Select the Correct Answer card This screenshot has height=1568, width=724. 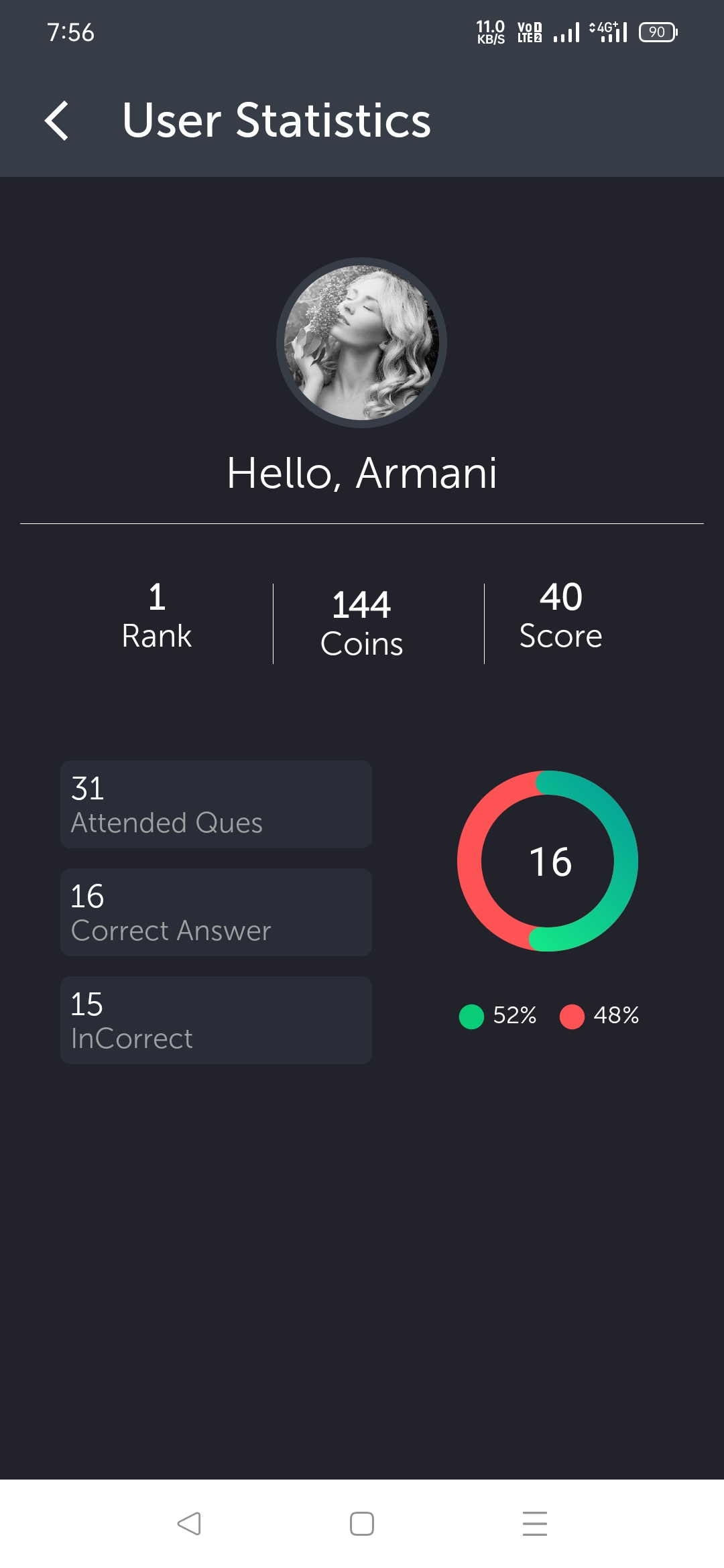pyautogui.click(x=216, y=912)
